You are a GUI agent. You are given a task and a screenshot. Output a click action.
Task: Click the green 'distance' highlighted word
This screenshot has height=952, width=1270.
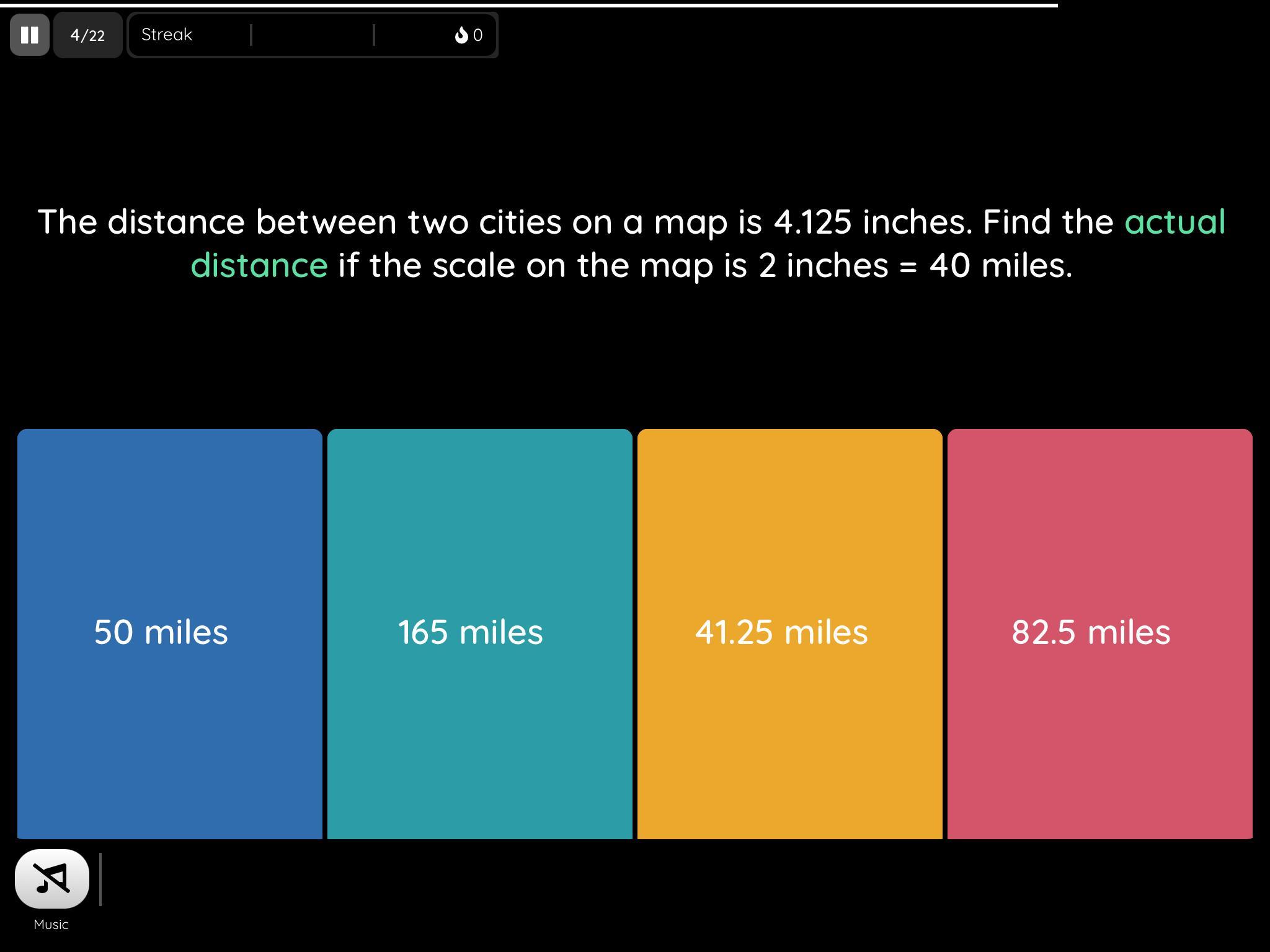259,265
